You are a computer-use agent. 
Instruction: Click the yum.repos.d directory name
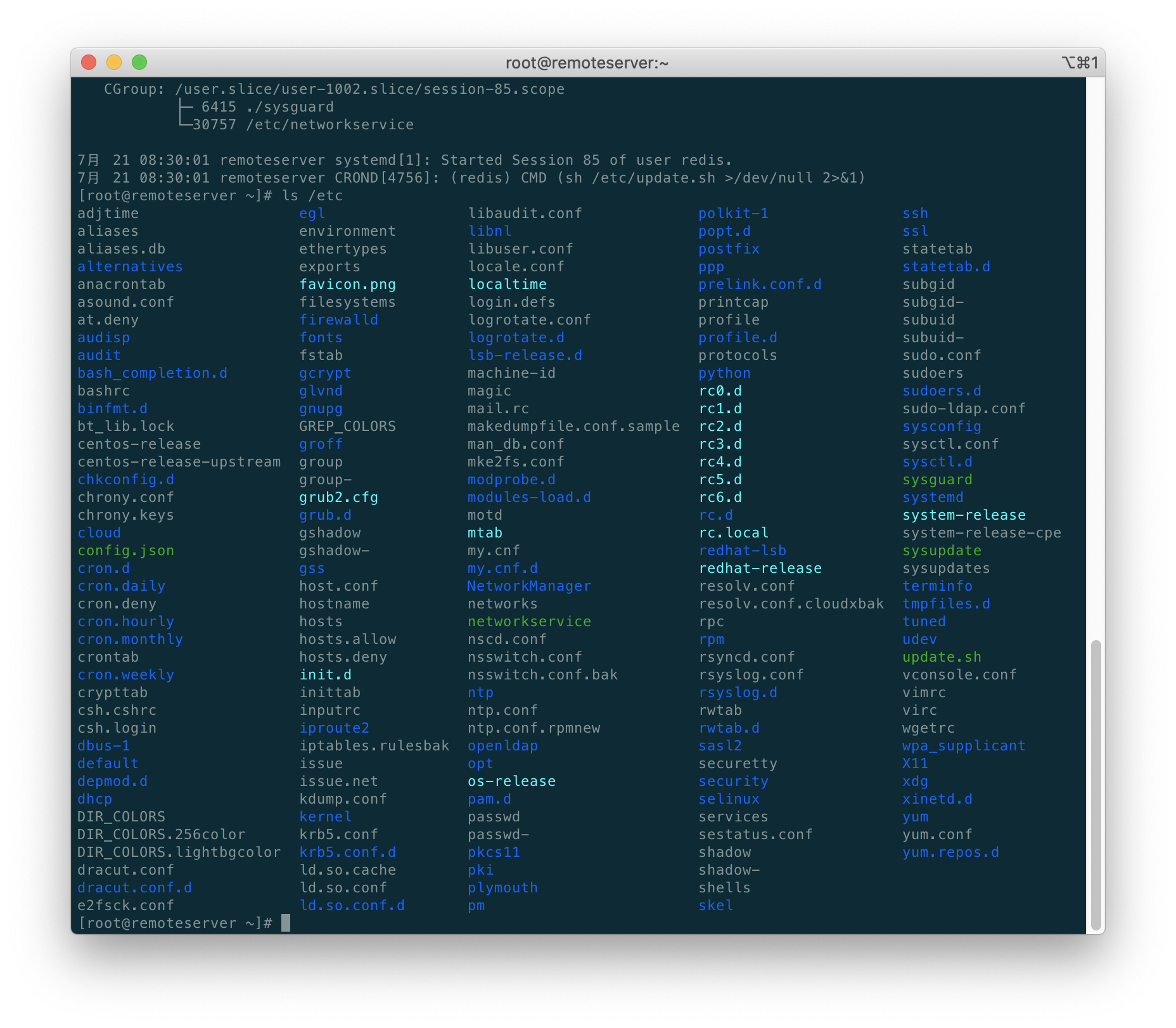click(x=950, y=852)
